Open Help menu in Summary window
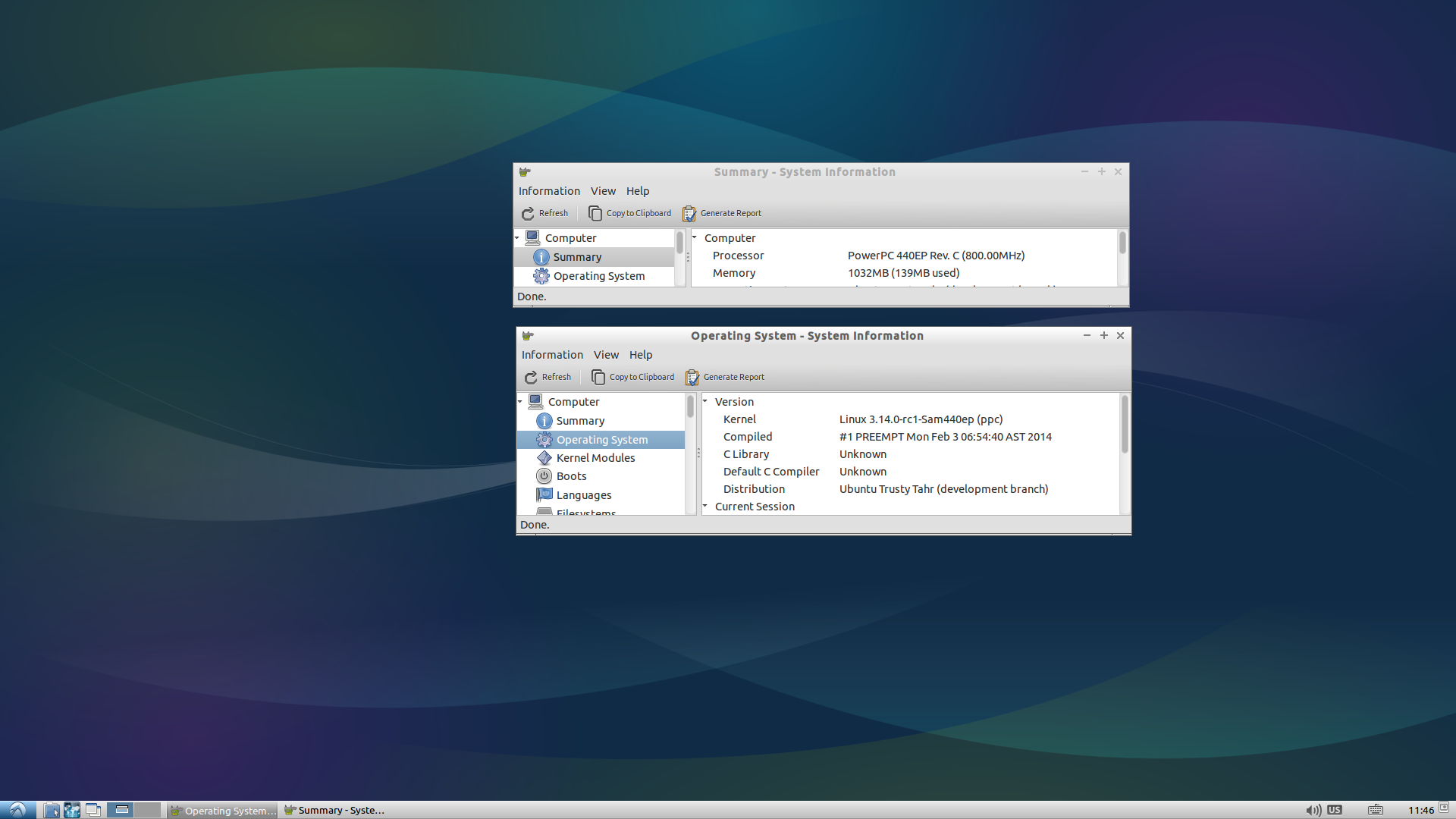Image resolution: width=1456 pixels, height=819 pixels. 638,191
